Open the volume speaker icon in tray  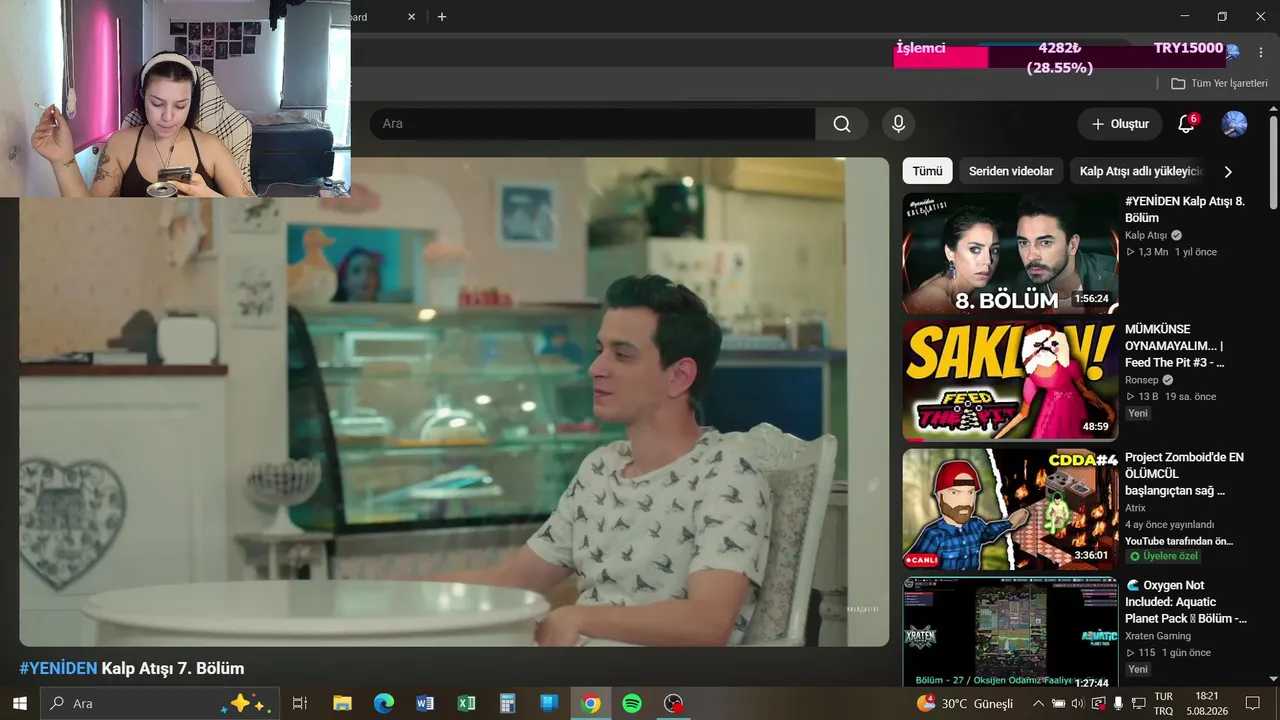tap(1077, 703)
